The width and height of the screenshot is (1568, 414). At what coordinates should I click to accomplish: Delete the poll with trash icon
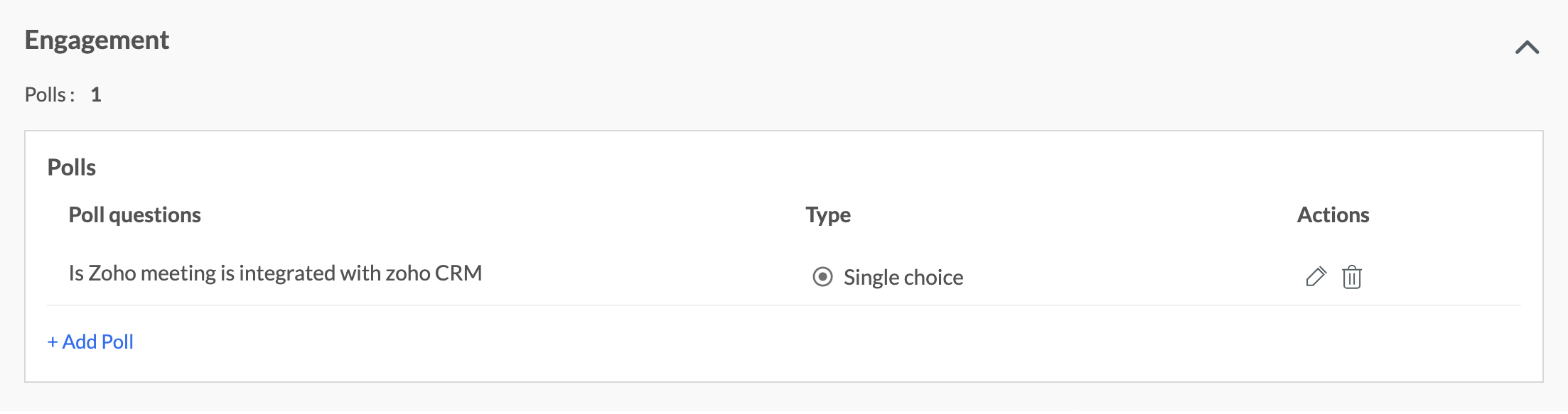[1351, 277]
